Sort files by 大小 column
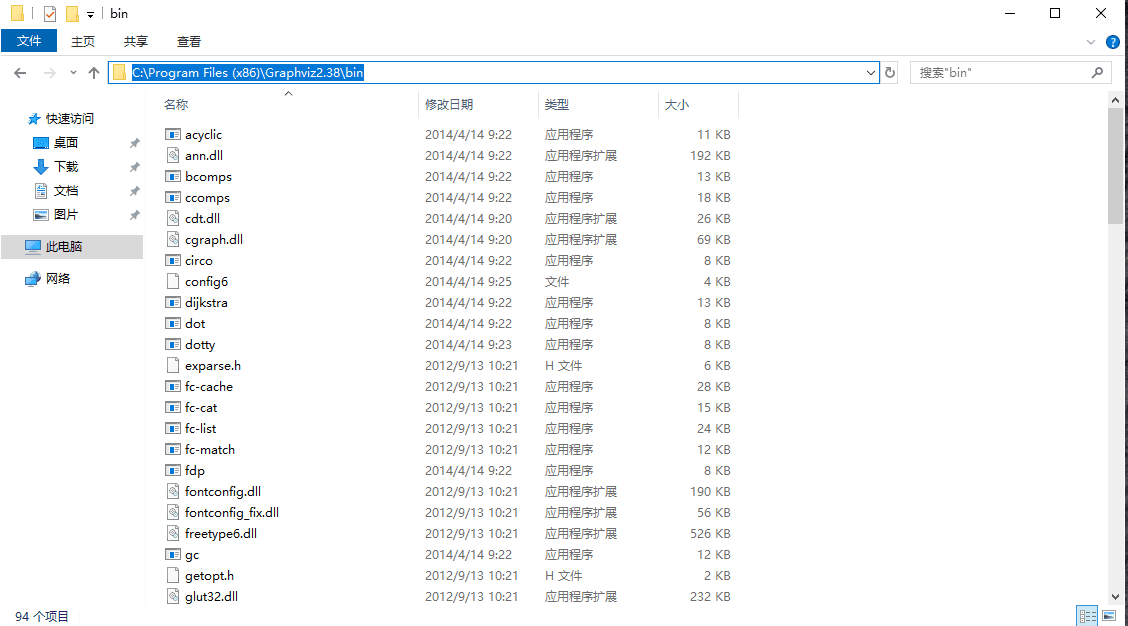The width and height of the screenshot is (1128, 626). 677,105
